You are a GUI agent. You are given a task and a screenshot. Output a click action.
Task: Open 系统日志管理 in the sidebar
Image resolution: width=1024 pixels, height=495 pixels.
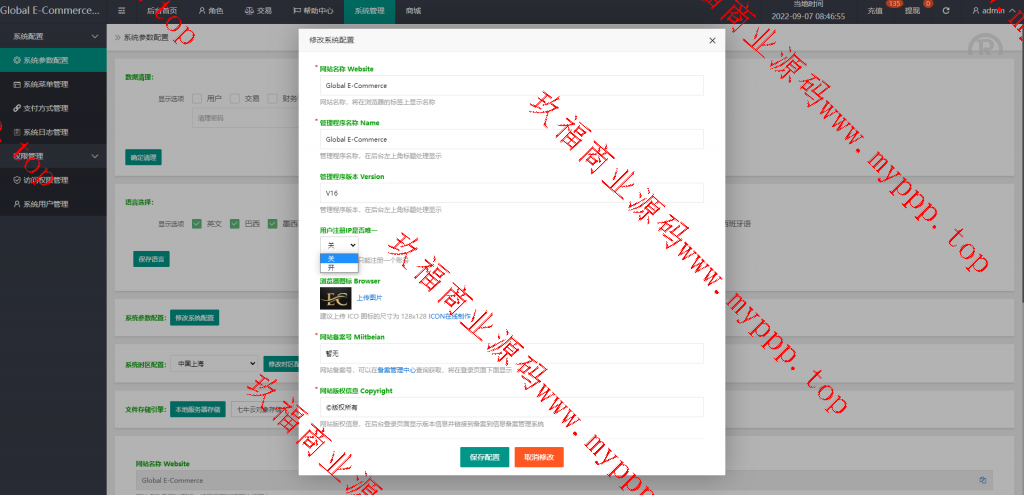click(x=46, y=132)
